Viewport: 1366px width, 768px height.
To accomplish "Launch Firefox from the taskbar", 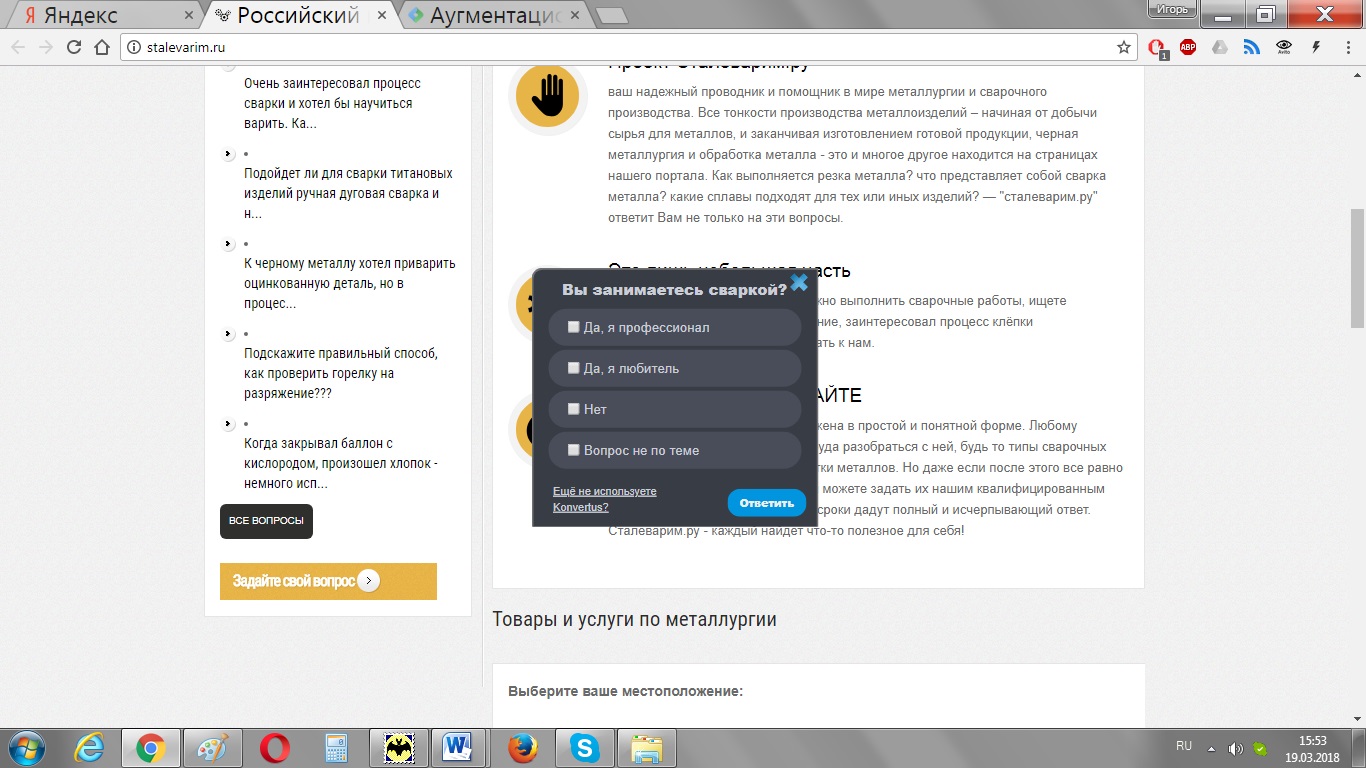I will click(523, 747).
